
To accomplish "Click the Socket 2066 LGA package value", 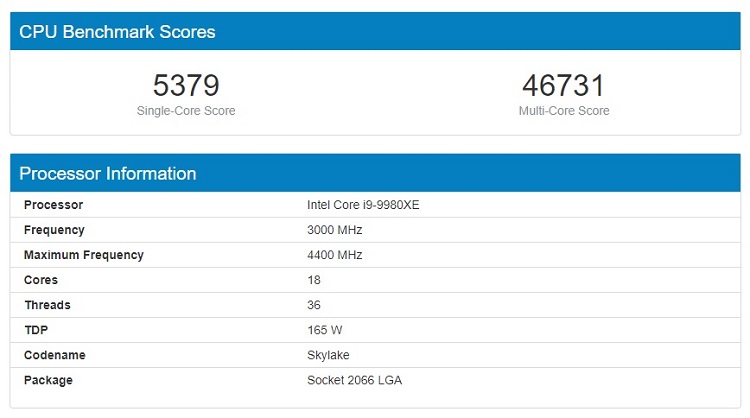I will coord(355,380).
